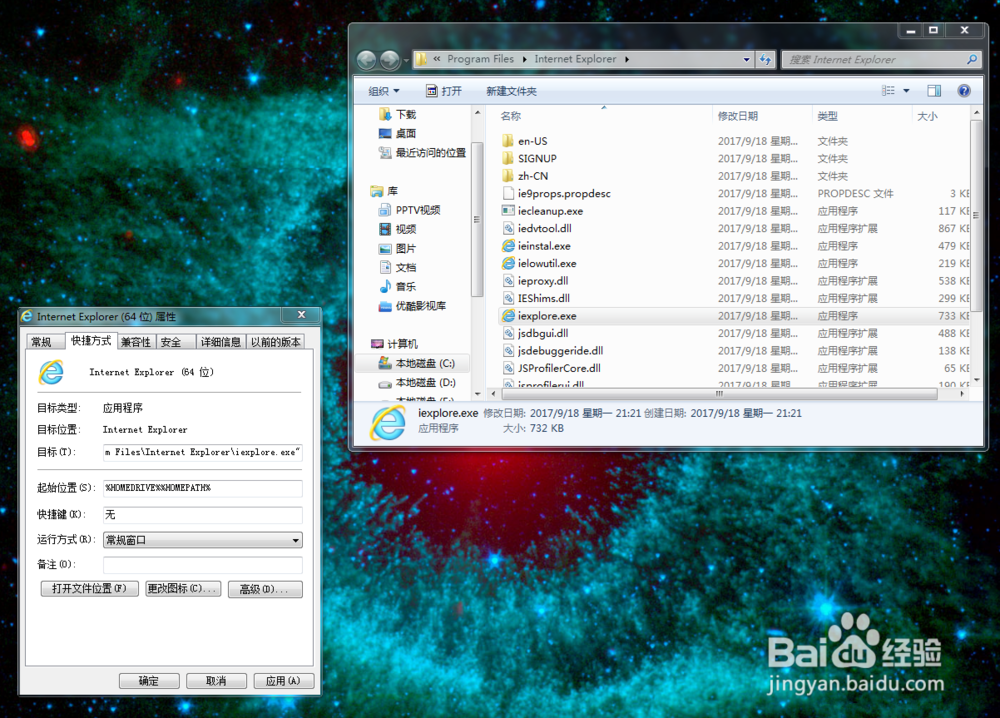
Task: Toggle the preview pane icon
Action: [x=934, y=91]
